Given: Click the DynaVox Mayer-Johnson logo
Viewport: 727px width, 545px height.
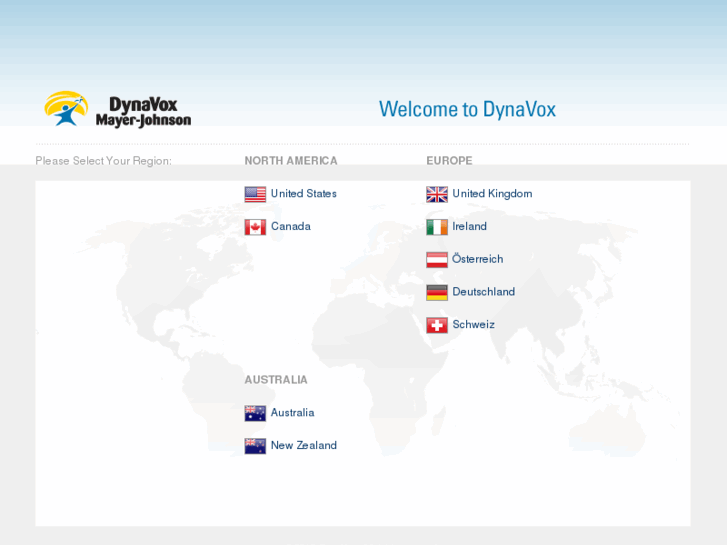Looking at the screenshot, I should click(117, 109).
